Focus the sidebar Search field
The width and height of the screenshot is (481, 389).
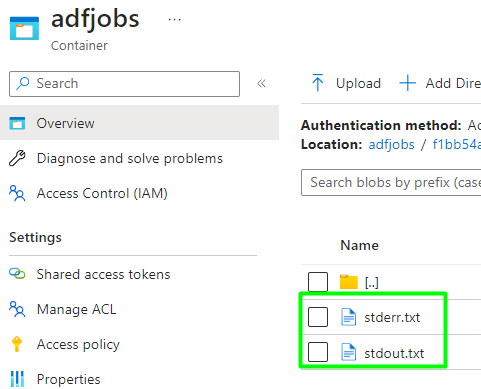pos(124,84)
